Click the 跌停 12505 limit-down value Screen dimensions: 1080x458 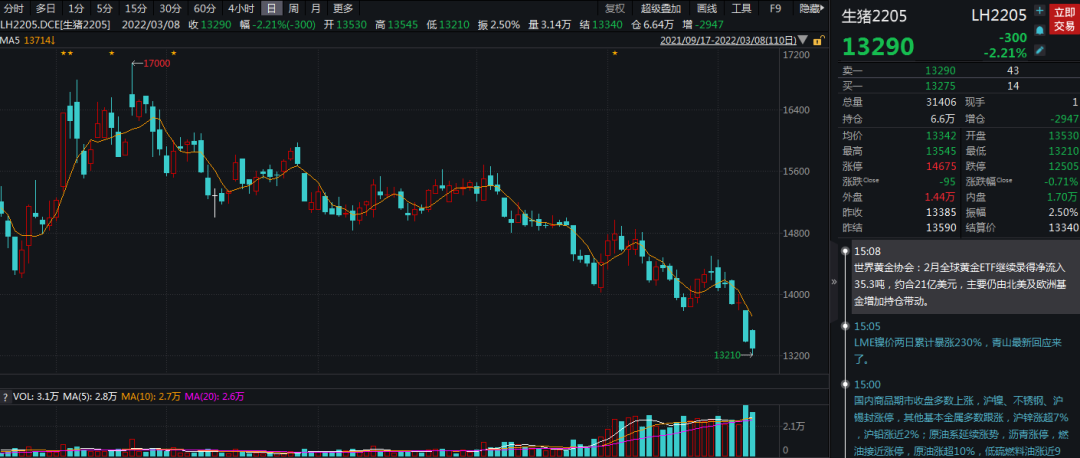click(x=1063, y=166)
